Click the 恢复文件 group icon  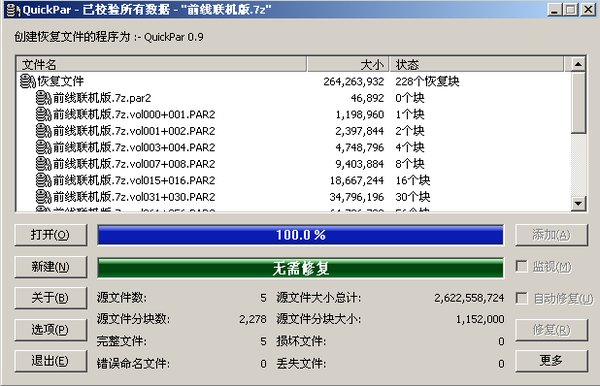(x=28, y=81)
